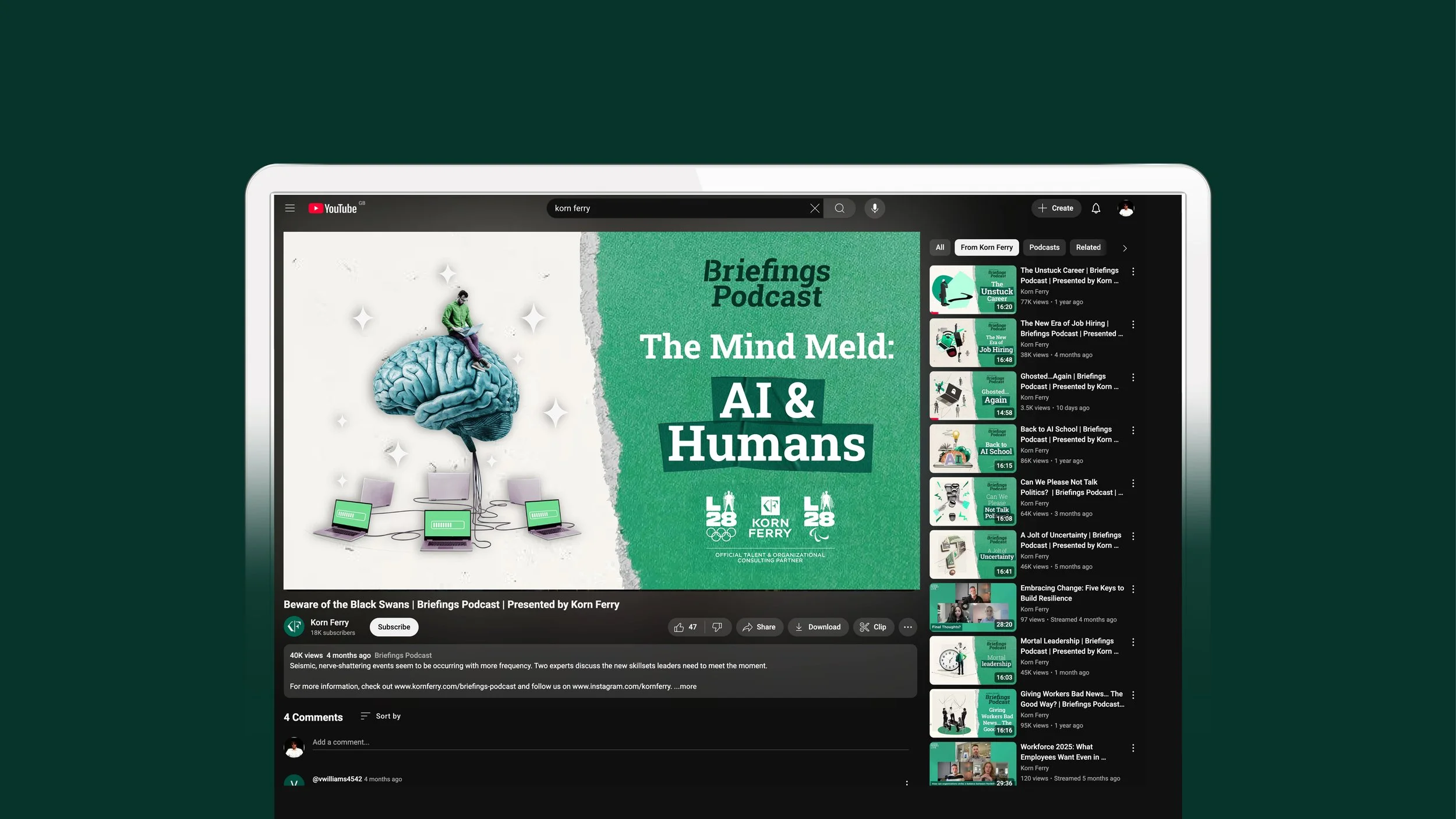Open account avatar menu
This screenshot has width=1456, height=819.
click(x=1125, y=208)
